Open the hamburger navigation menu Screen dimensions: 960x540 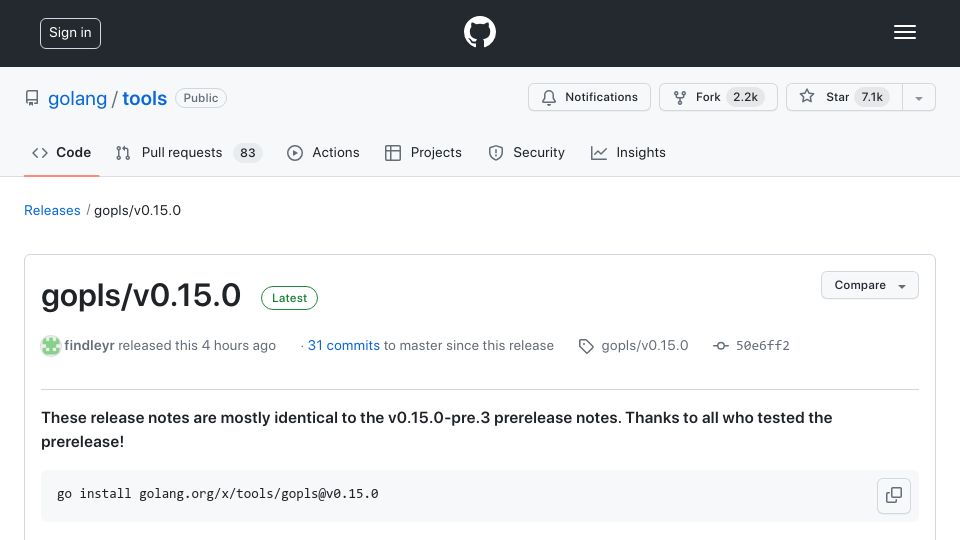[904, 32]
